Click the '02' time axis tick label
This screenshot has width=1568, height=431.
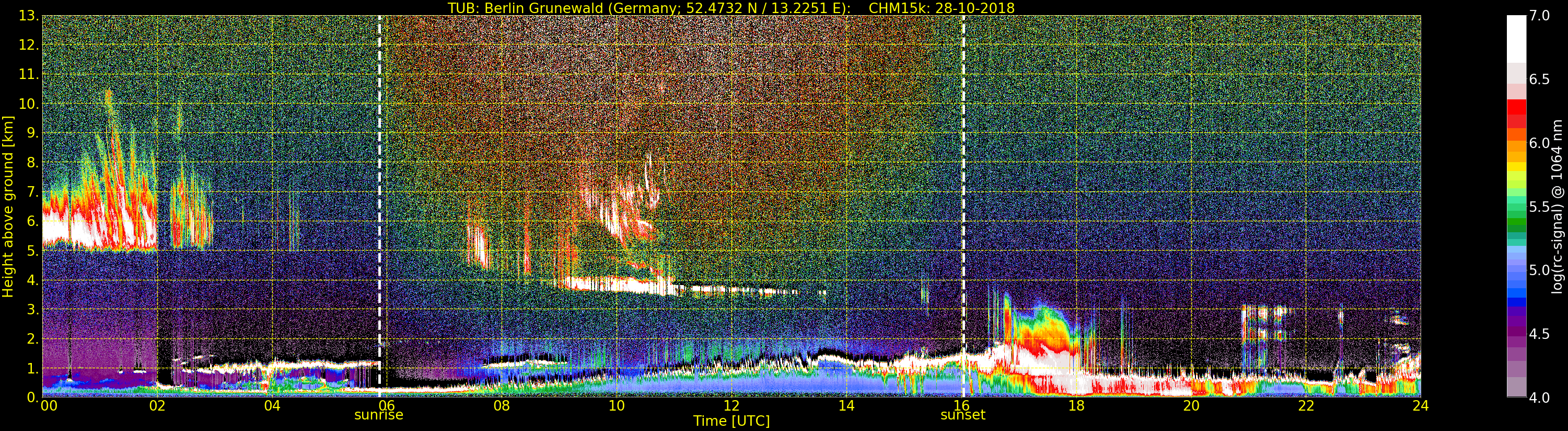pos(158,405)
